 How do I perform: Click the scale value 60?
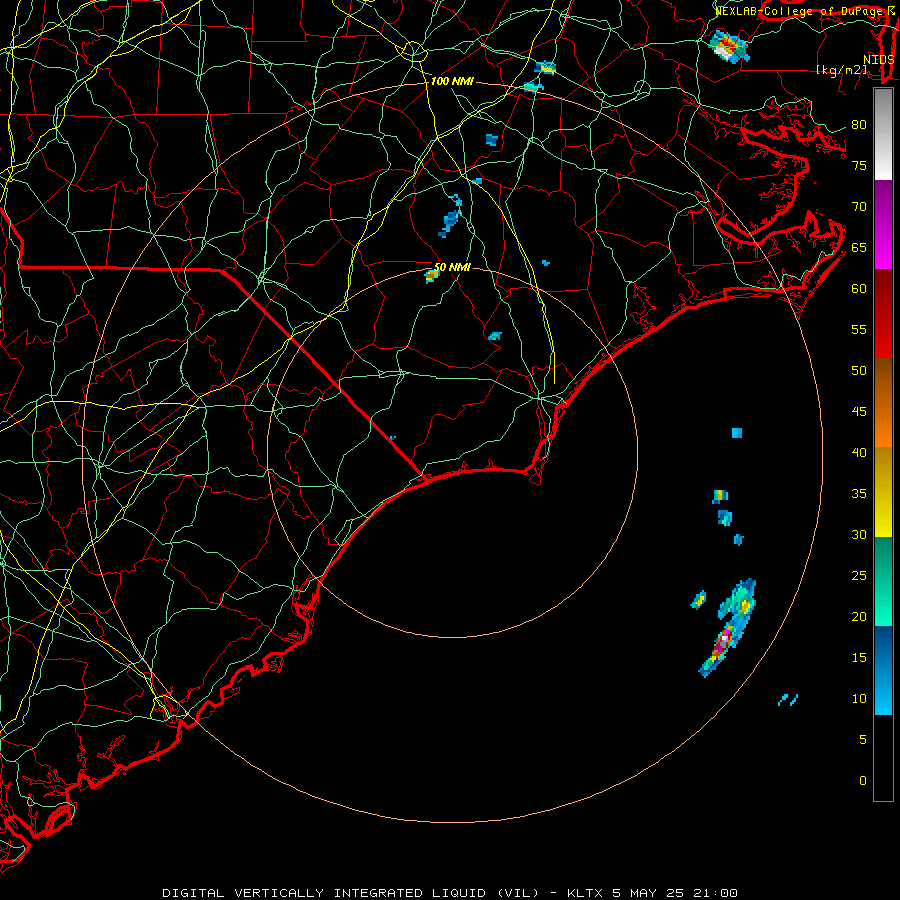pyautogui.click(x=859, y=289)
